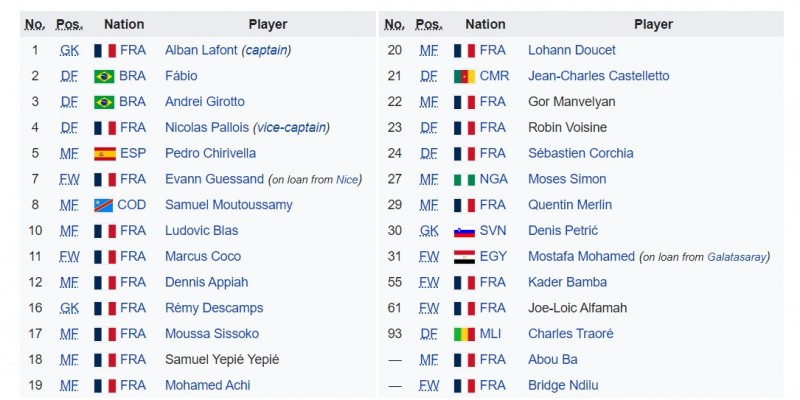Click the Egypt flag next to Mostafa Mohamed
Screen dimensions: 800x400
tap(464, 257)
